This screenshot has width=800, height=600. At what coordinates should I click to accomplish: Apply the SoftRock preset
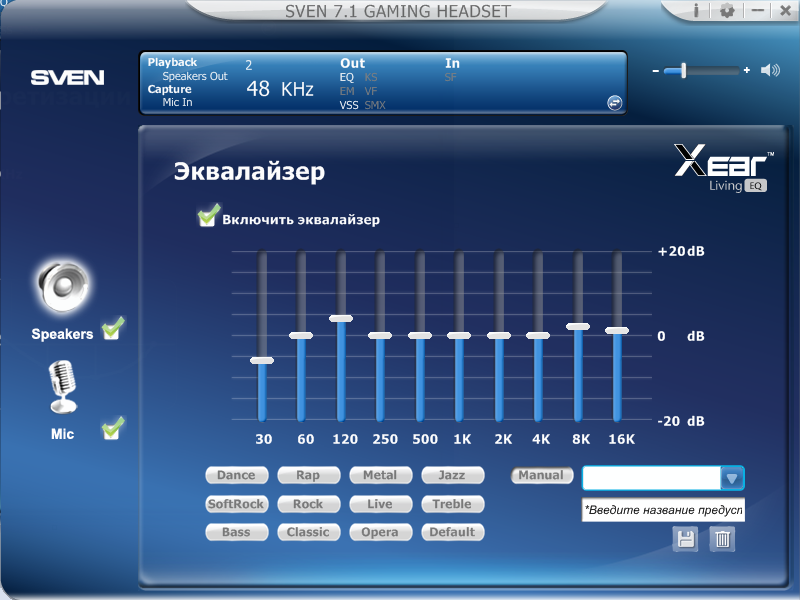pyautogui.click(x=237, y=504)
